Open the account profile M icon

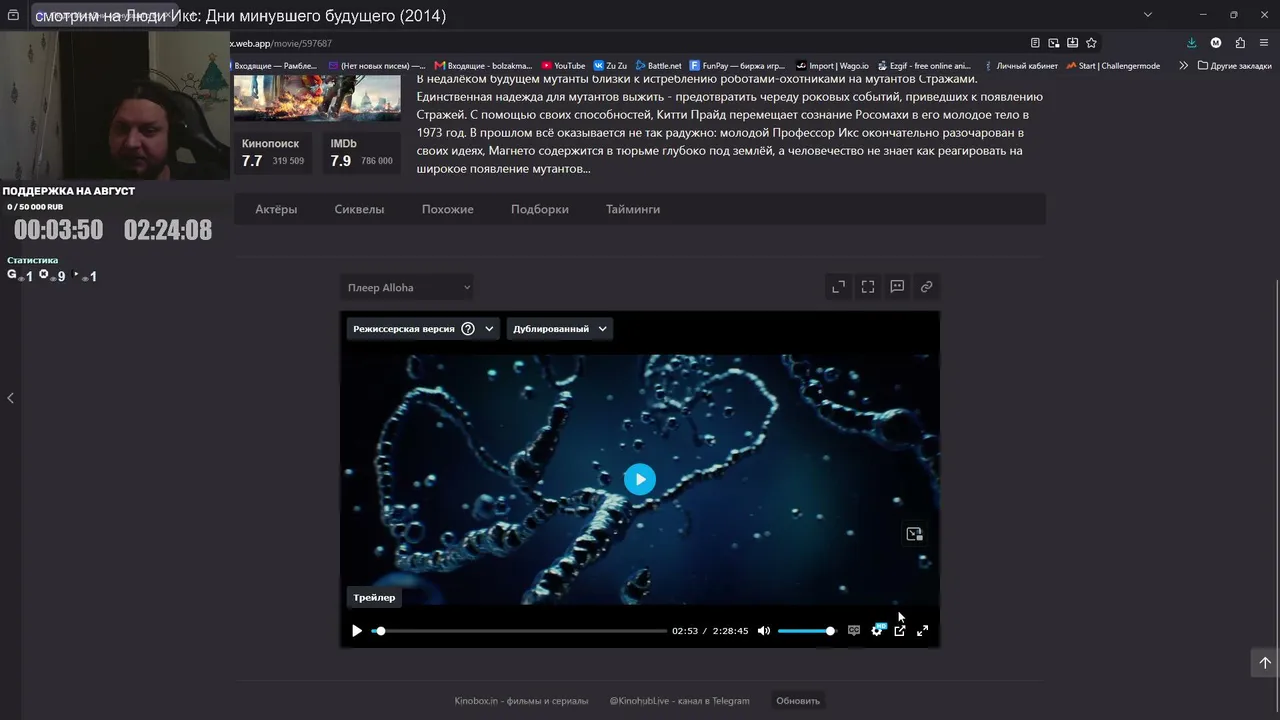(x=1216, y=43)
